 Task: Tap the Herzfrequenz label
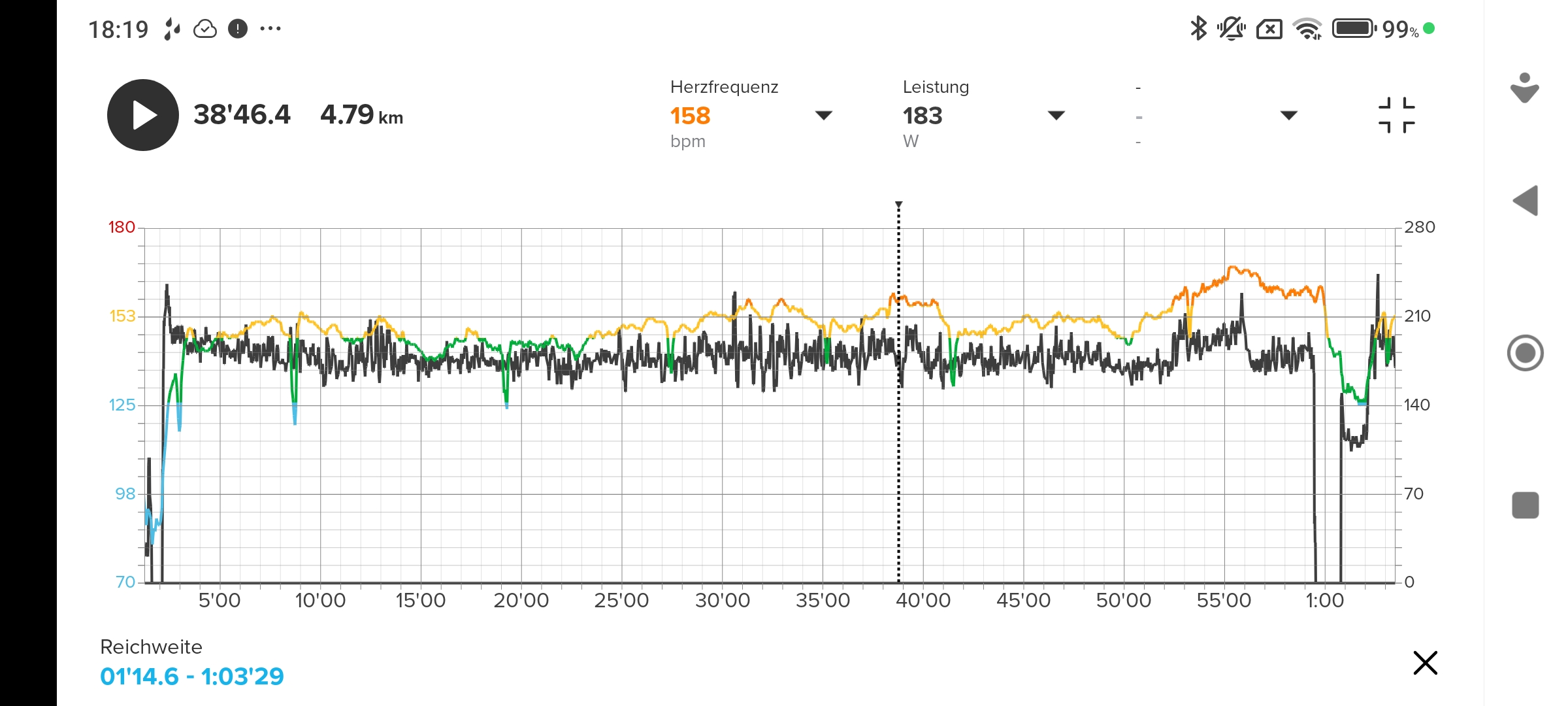tap(724, 87)
